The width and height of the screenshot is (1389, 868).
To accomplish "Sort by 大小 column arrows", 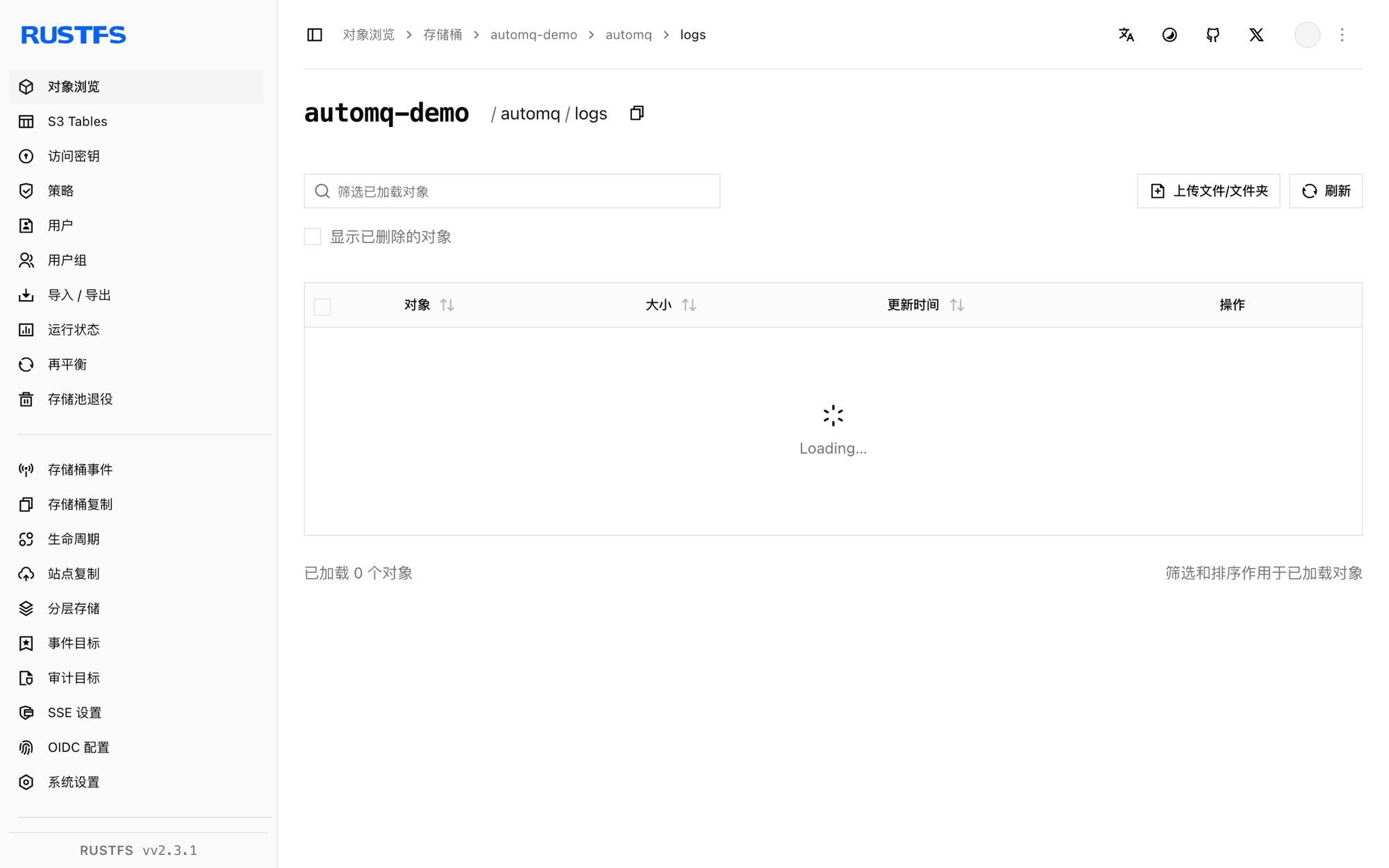I will [x=689, y=305].
